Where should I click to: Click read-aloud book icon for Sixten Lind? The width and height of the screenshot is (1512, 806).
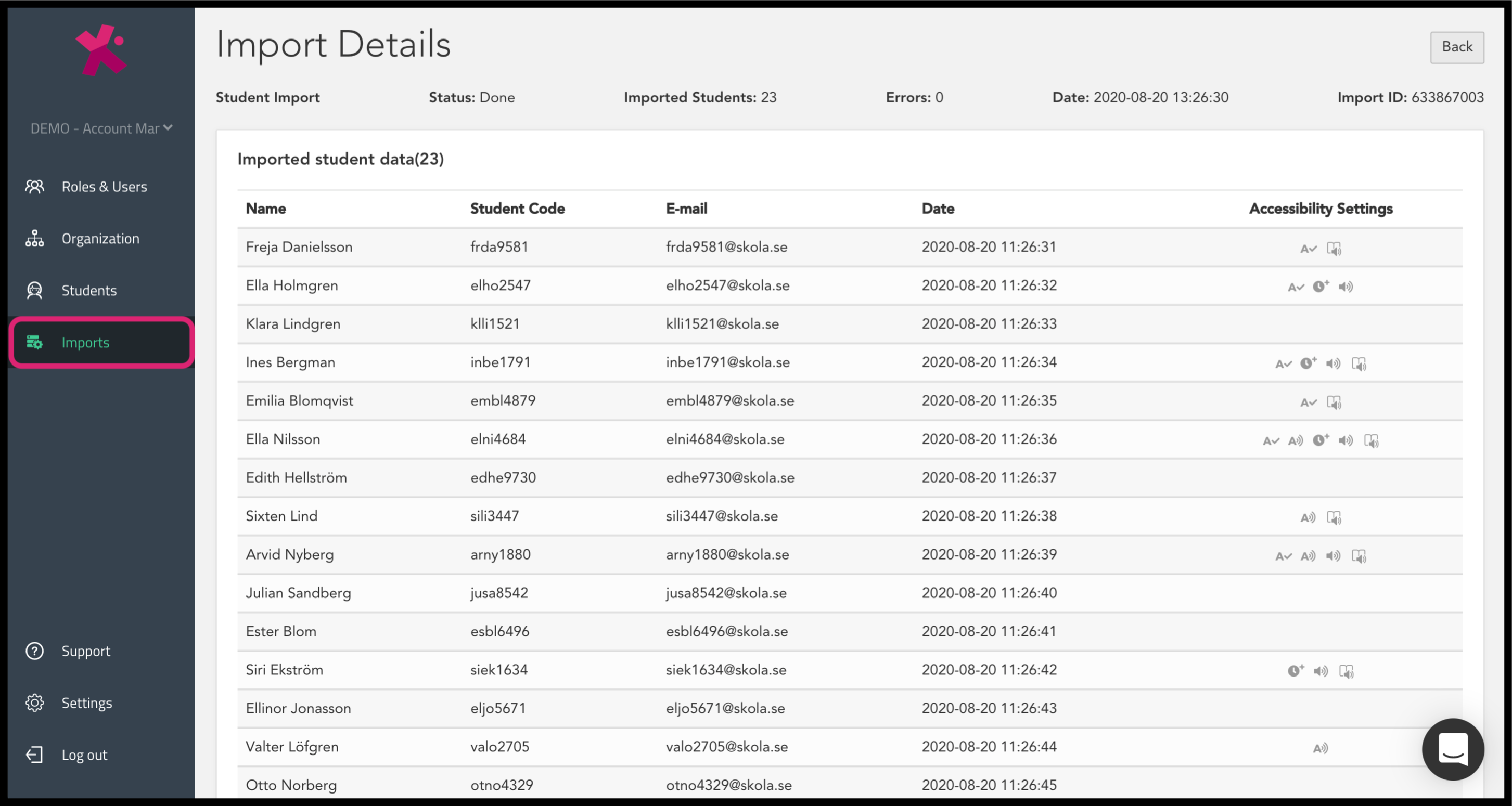[x=1334, y=517]
